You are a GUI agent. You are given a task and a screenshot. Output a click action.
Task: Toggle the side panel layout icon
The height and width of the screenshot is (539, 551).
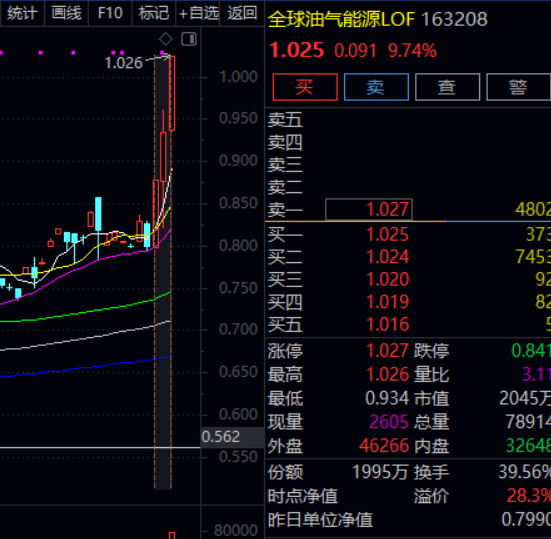[x=189, y=39]
